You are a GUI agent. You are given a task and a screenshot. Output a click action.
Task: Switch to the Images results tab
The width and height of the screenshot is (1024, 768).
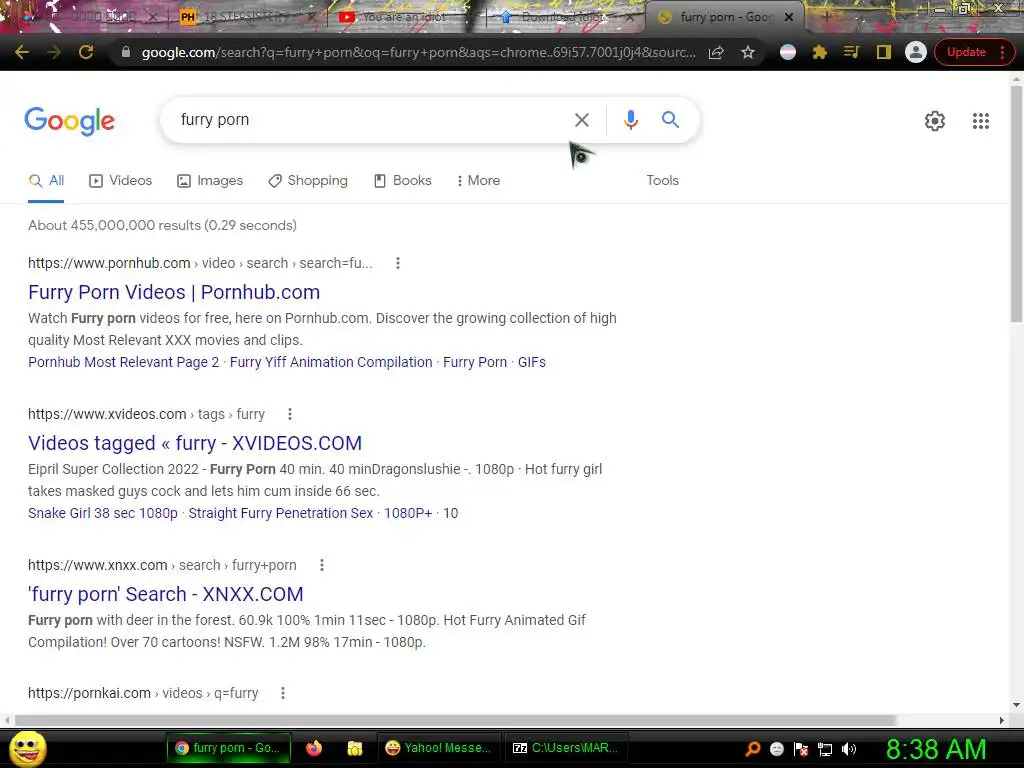[x=210, y=180]
